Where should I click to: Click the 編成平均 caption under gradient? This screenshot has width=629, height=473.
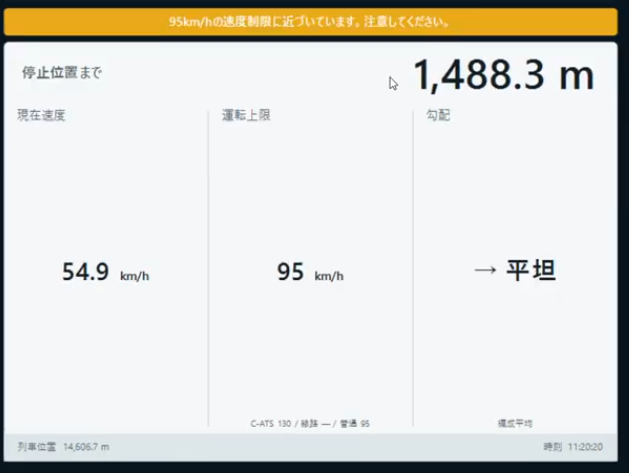[515, 424]
